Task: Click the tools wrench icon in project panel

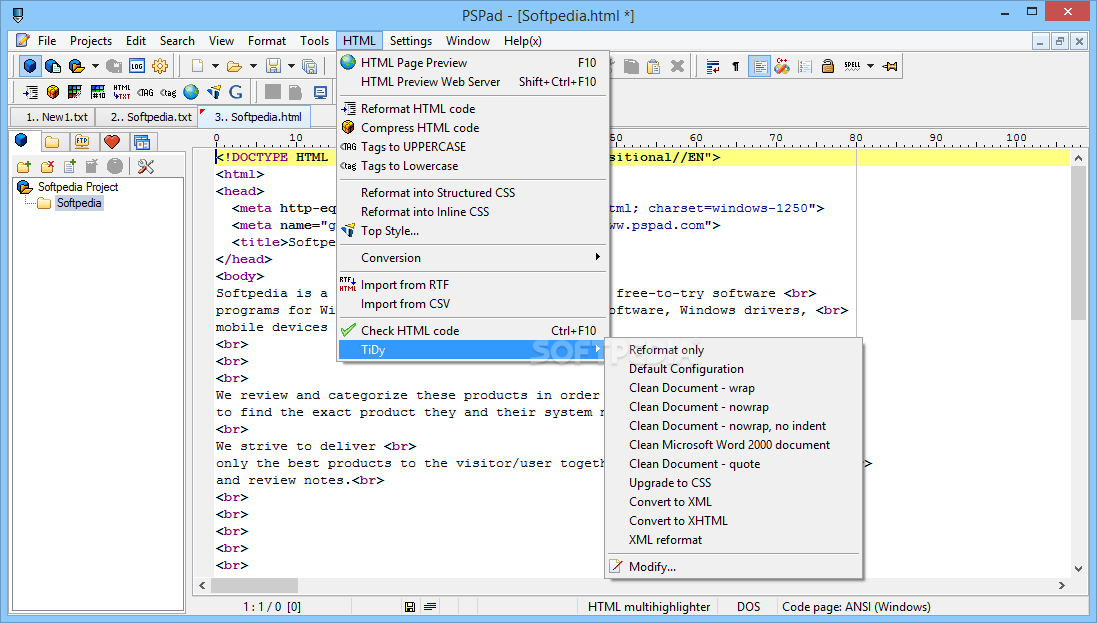Action: pos(146,166)
